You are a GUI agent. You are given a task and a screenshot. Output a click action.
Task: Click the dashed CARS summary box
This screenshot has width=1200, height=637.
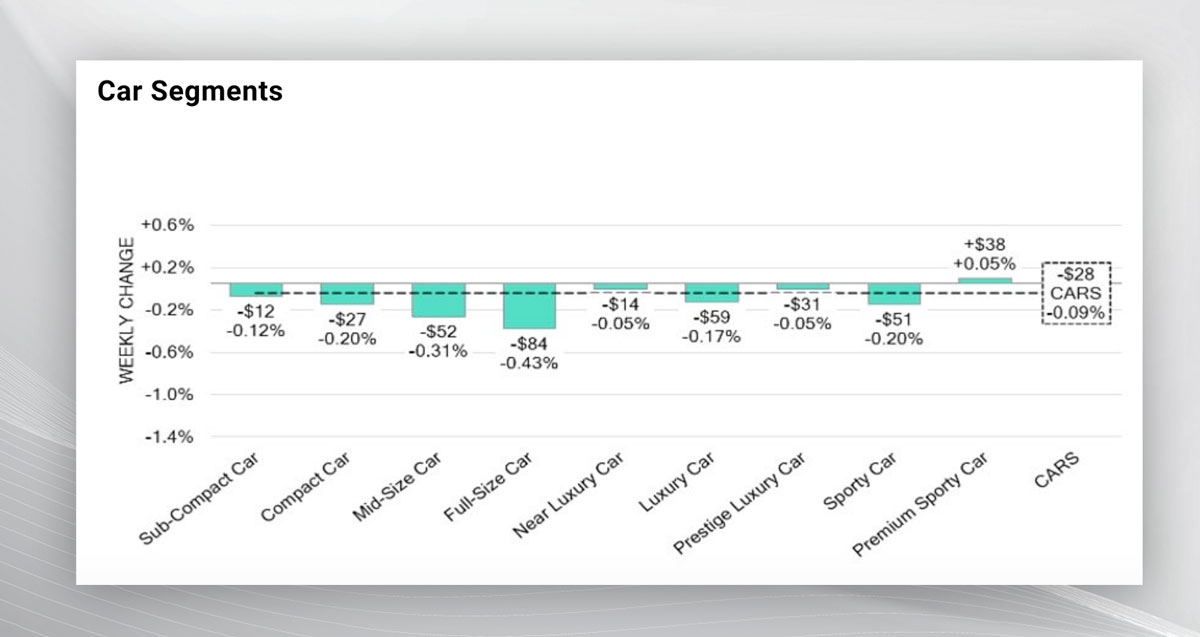tap(1076, 293)
